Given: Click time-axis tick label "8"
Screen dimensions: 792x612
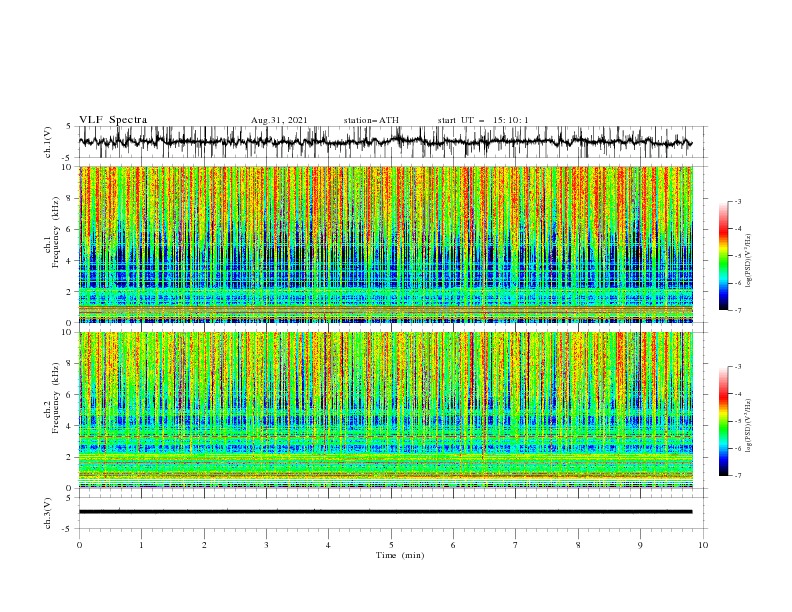Looking at the screenshot, I should click(x=578, y=545).
